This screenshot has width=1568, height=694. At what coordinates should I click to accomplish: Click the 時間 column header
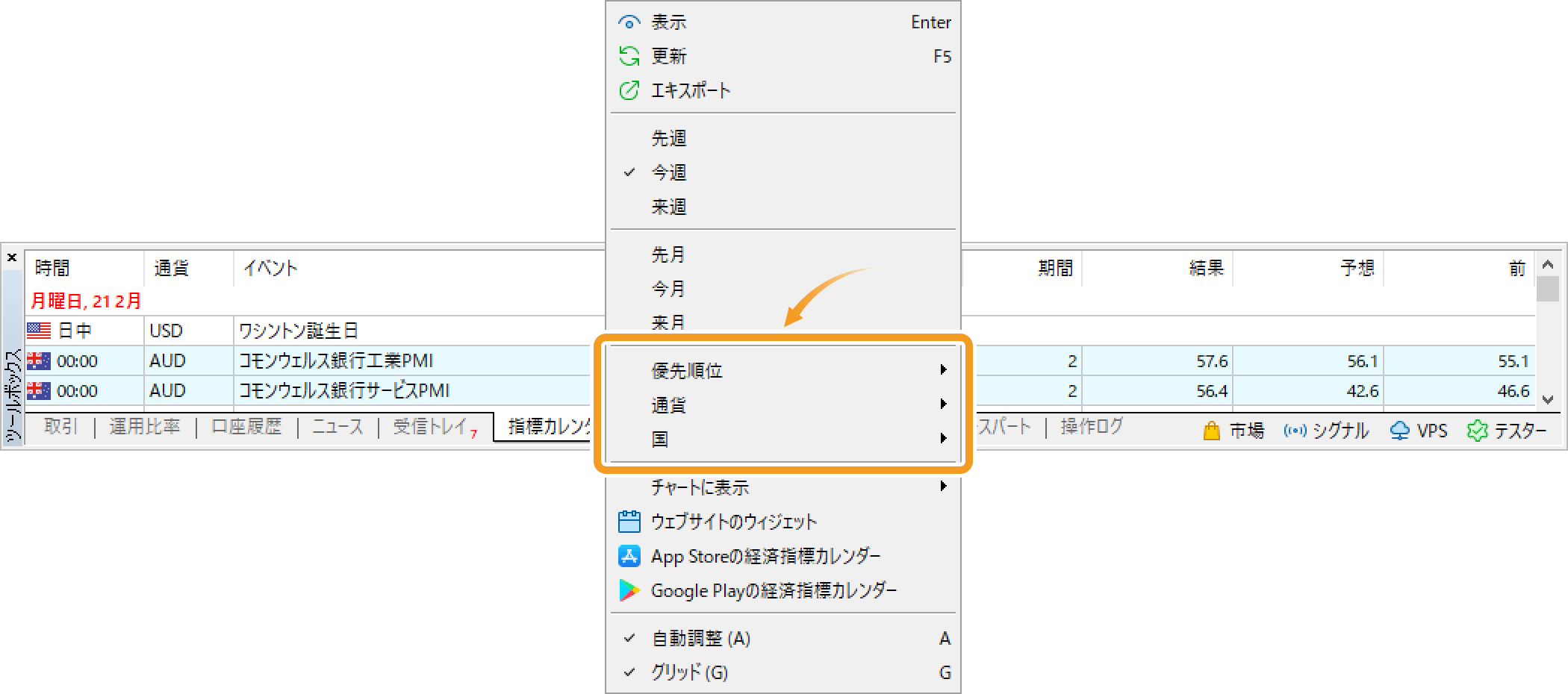(84, 269)
